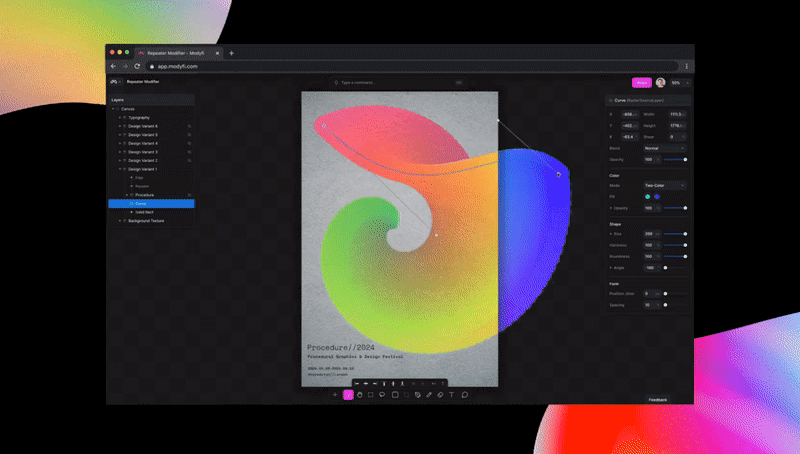Open the color Mode Two-Color dropdown
The height and width of the screenshot is (454, 800).
tap(664, 186)
